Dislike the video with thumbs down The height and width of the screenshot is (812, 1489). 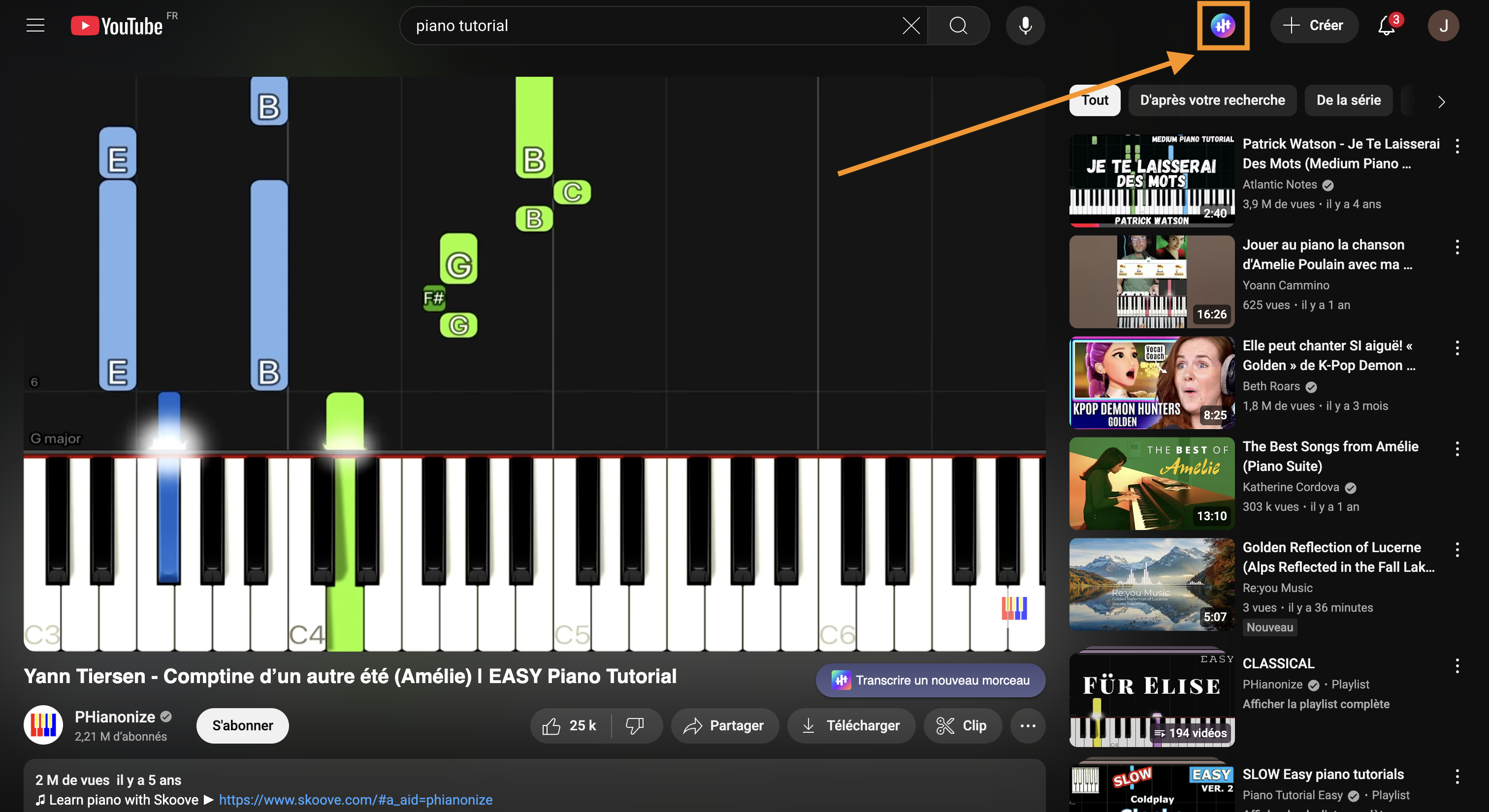coord(635,725)
